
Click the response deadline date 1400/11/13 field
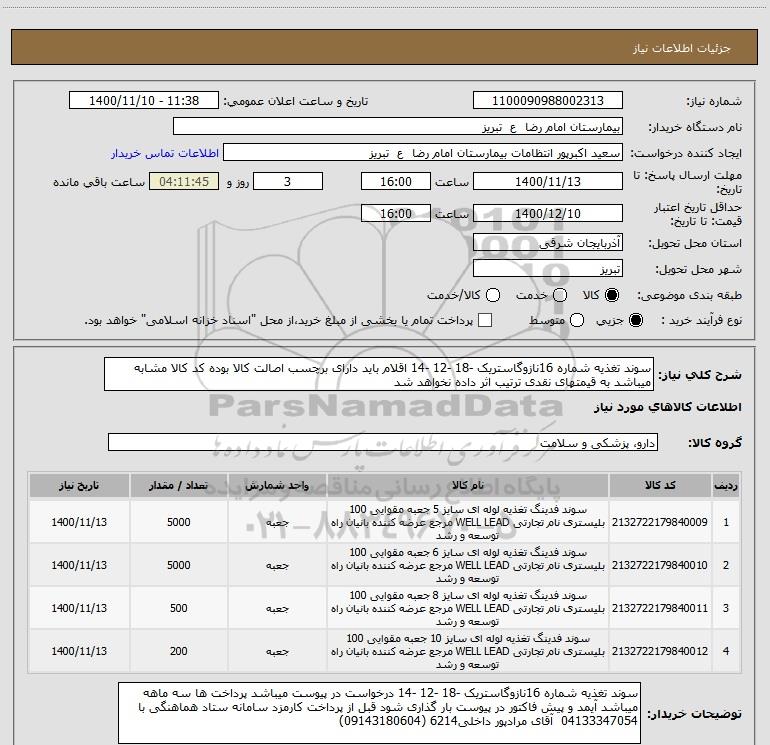point(548,181)
